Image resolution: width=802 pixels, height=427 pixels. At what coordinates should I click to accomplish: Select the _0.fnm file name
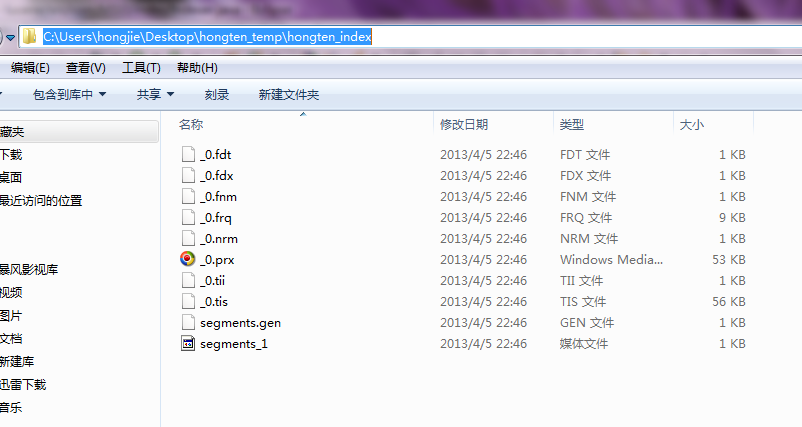218,196
